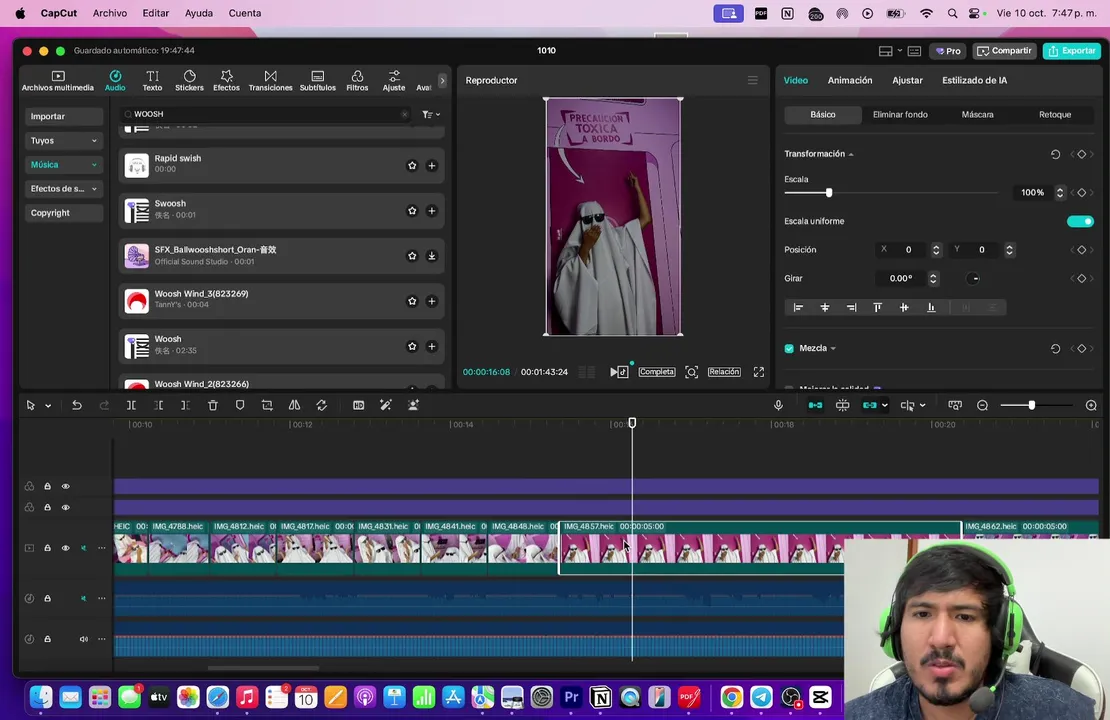This screenshot has height=720, width=1110.
Task: Click the rotate tool in timeline toolbar
Action: tap(321, 405)
